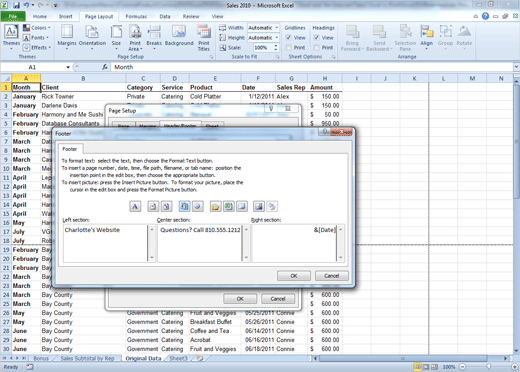
Task: Open the Orientation options
Action: [92, 37]
